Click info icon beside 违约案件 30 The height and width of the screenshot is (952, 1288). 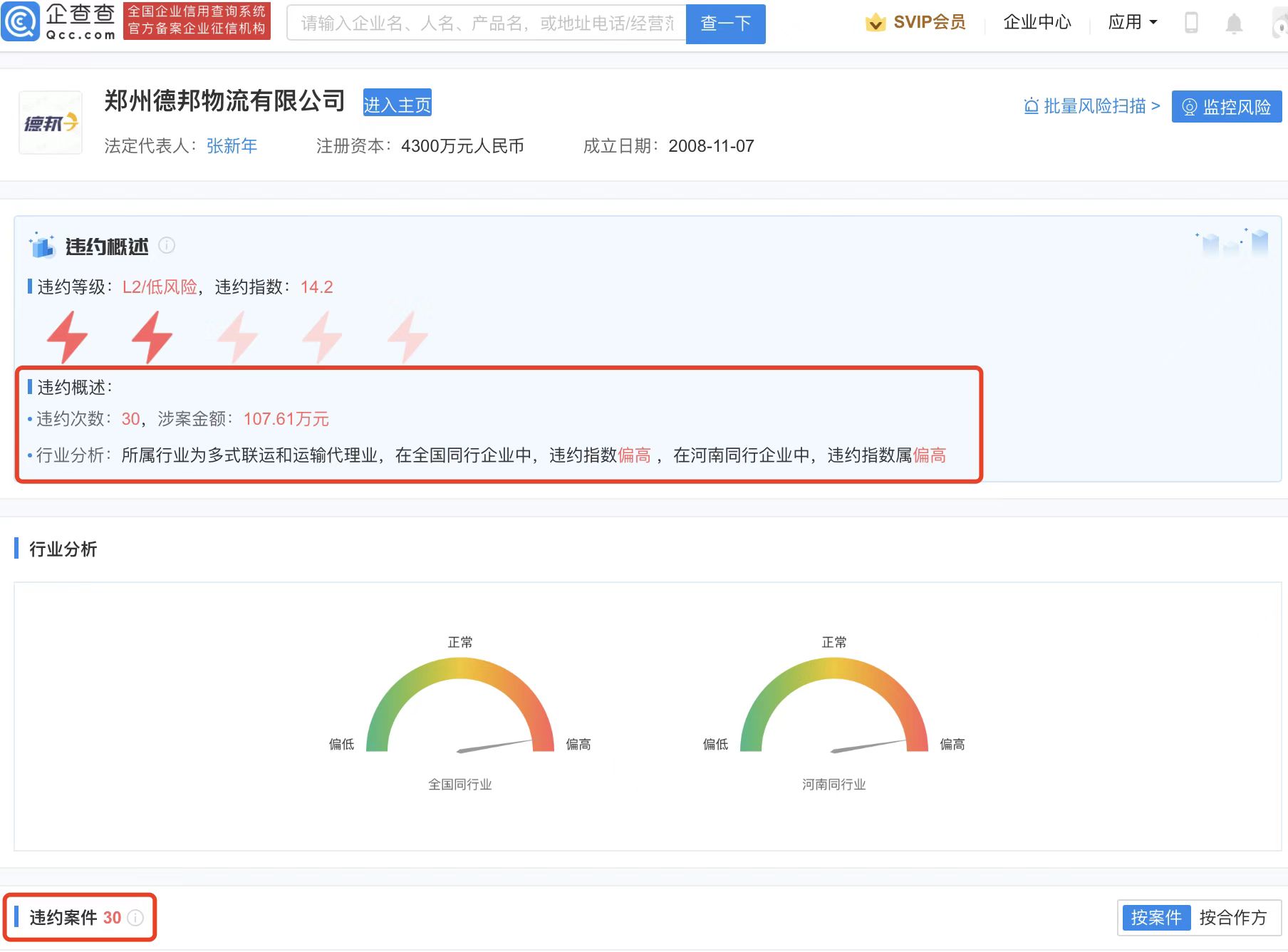[135, 918]
